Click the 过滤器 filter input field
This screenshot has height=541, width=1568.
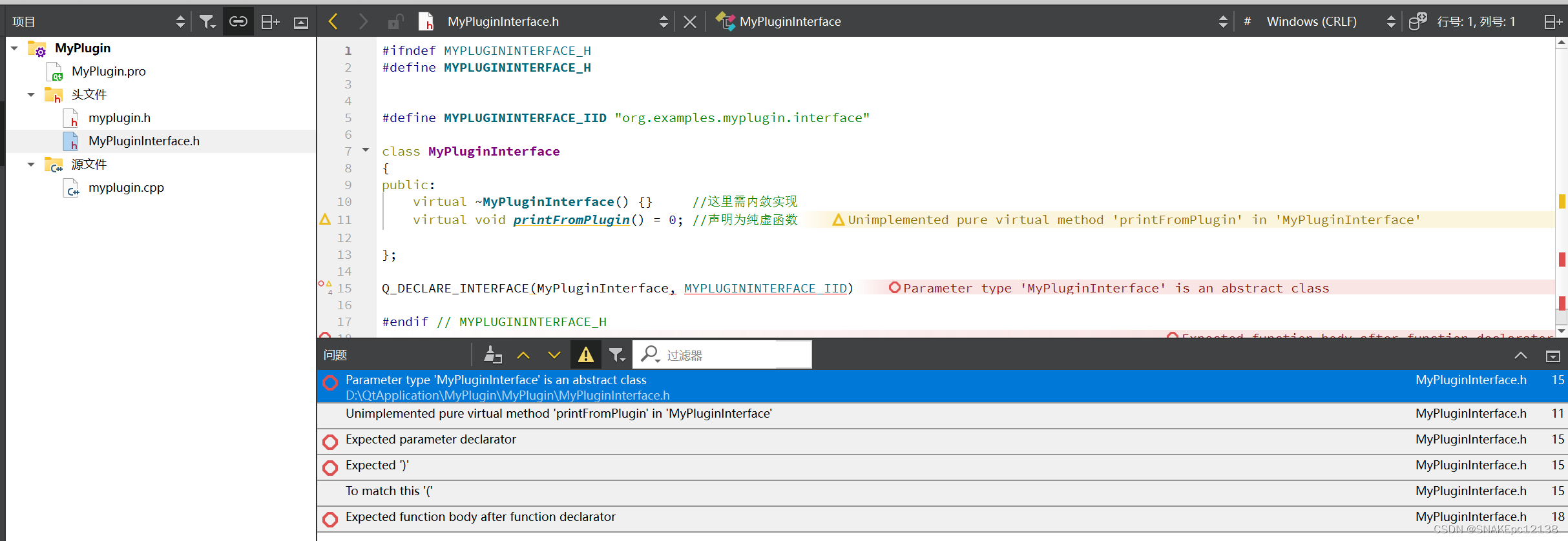(x=722, y=355)
